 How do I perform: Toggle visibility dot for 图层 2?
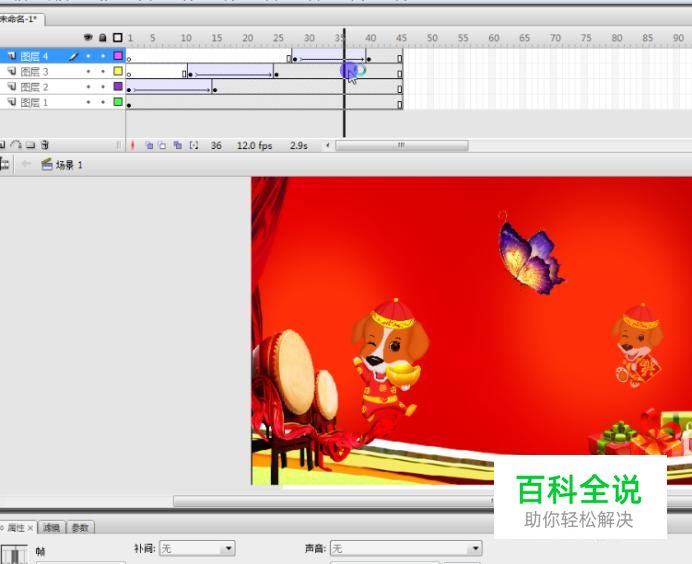click(88, 86)
